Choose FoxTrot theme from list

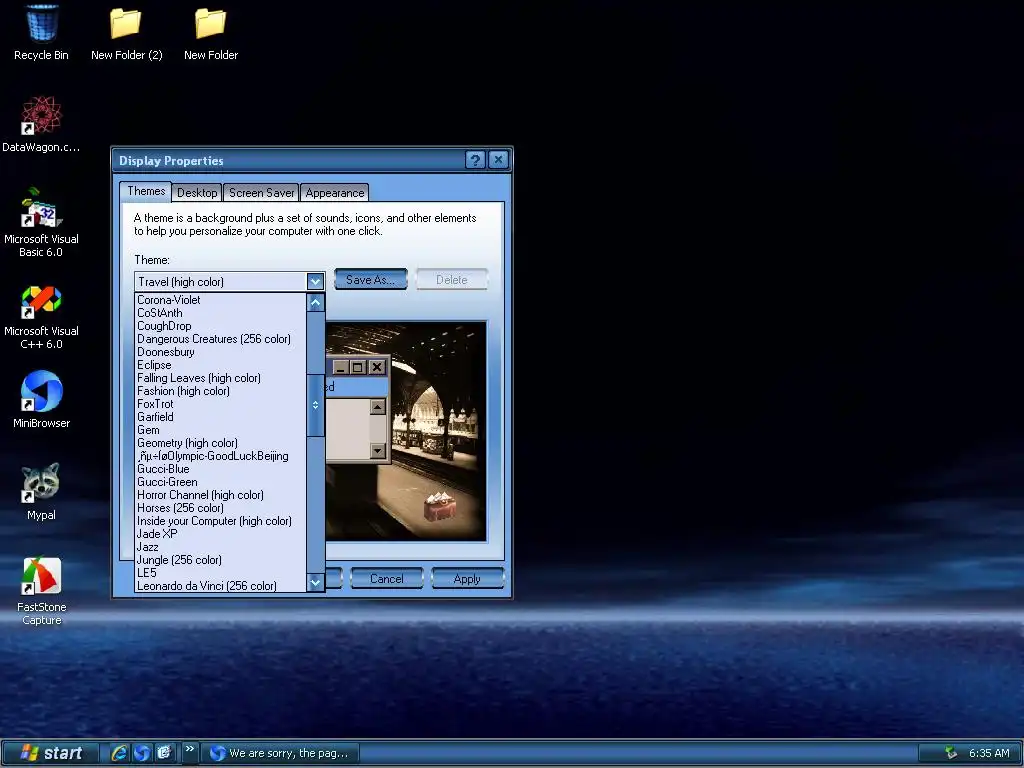220,404
